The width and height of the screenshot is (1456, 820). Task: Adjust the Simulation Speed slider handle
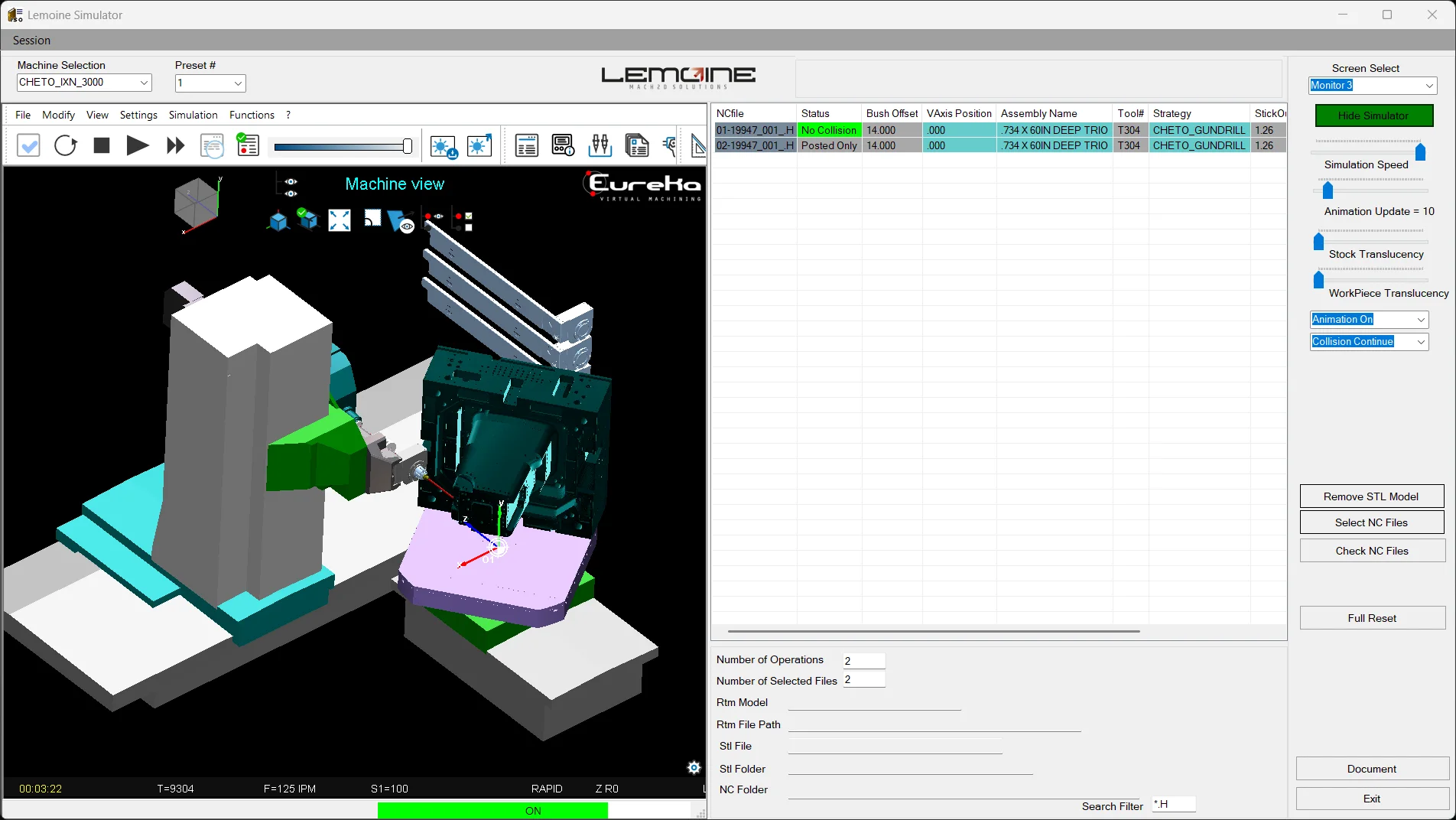(1420, 151)
